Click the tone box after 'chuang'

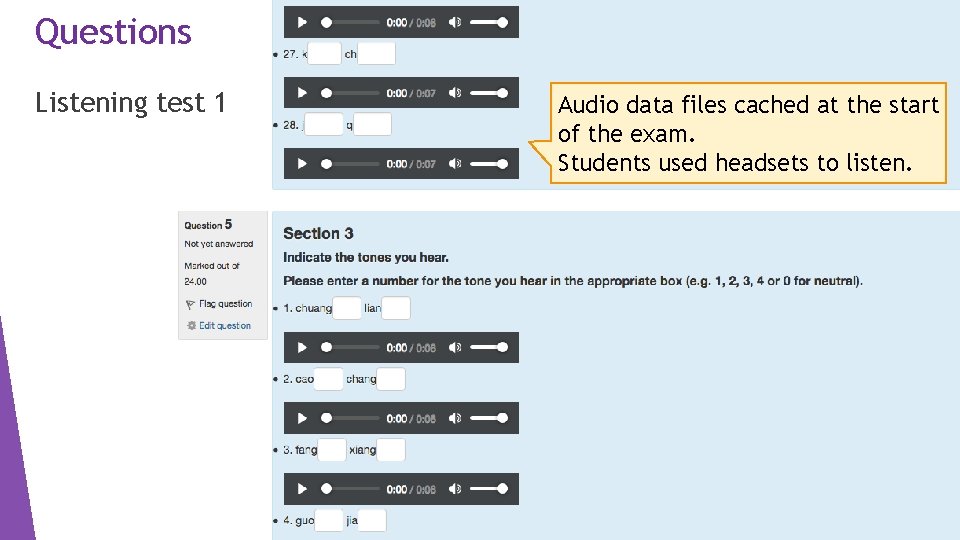point(347,308)
